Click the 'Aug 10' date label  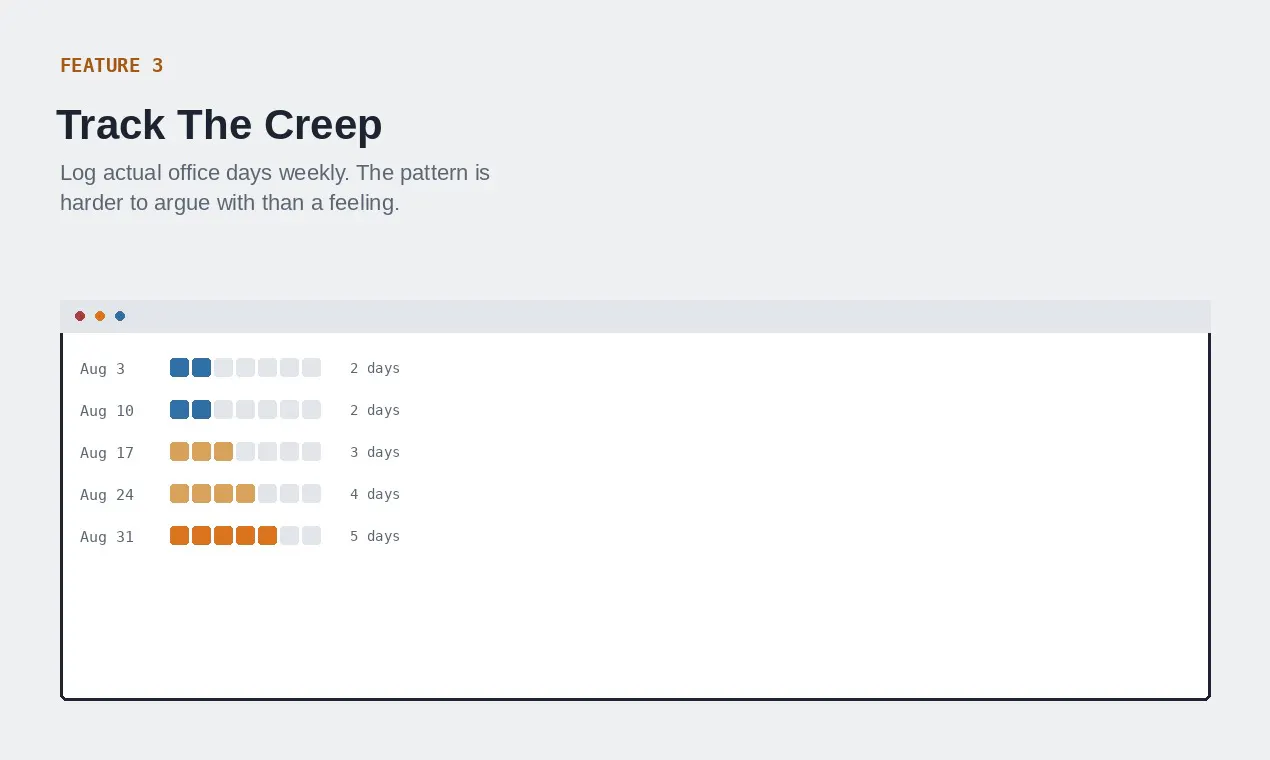[x=107, y=411]
